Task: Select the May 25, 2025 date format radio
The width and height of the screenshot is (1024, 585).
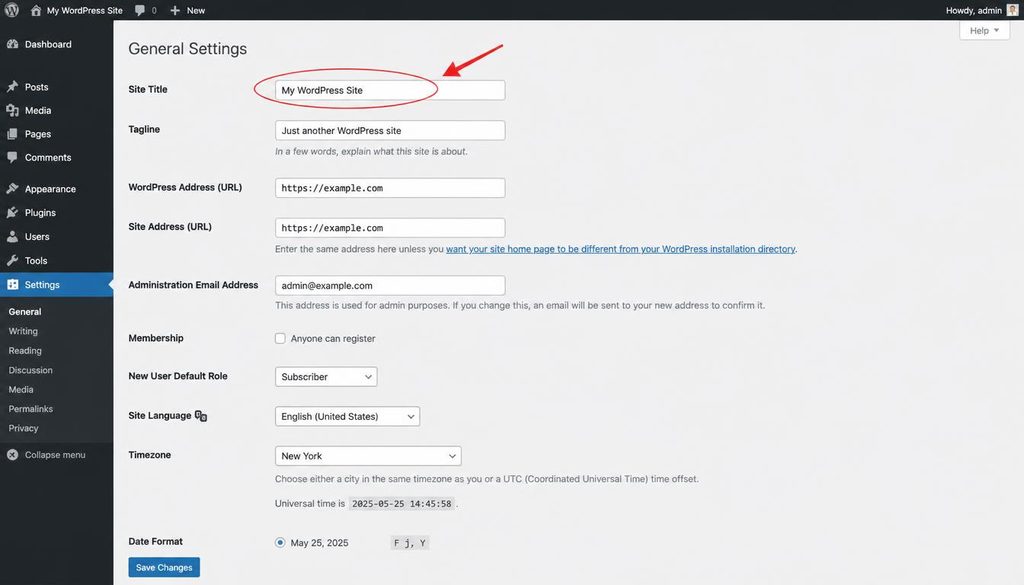Action: pos(280,543)
